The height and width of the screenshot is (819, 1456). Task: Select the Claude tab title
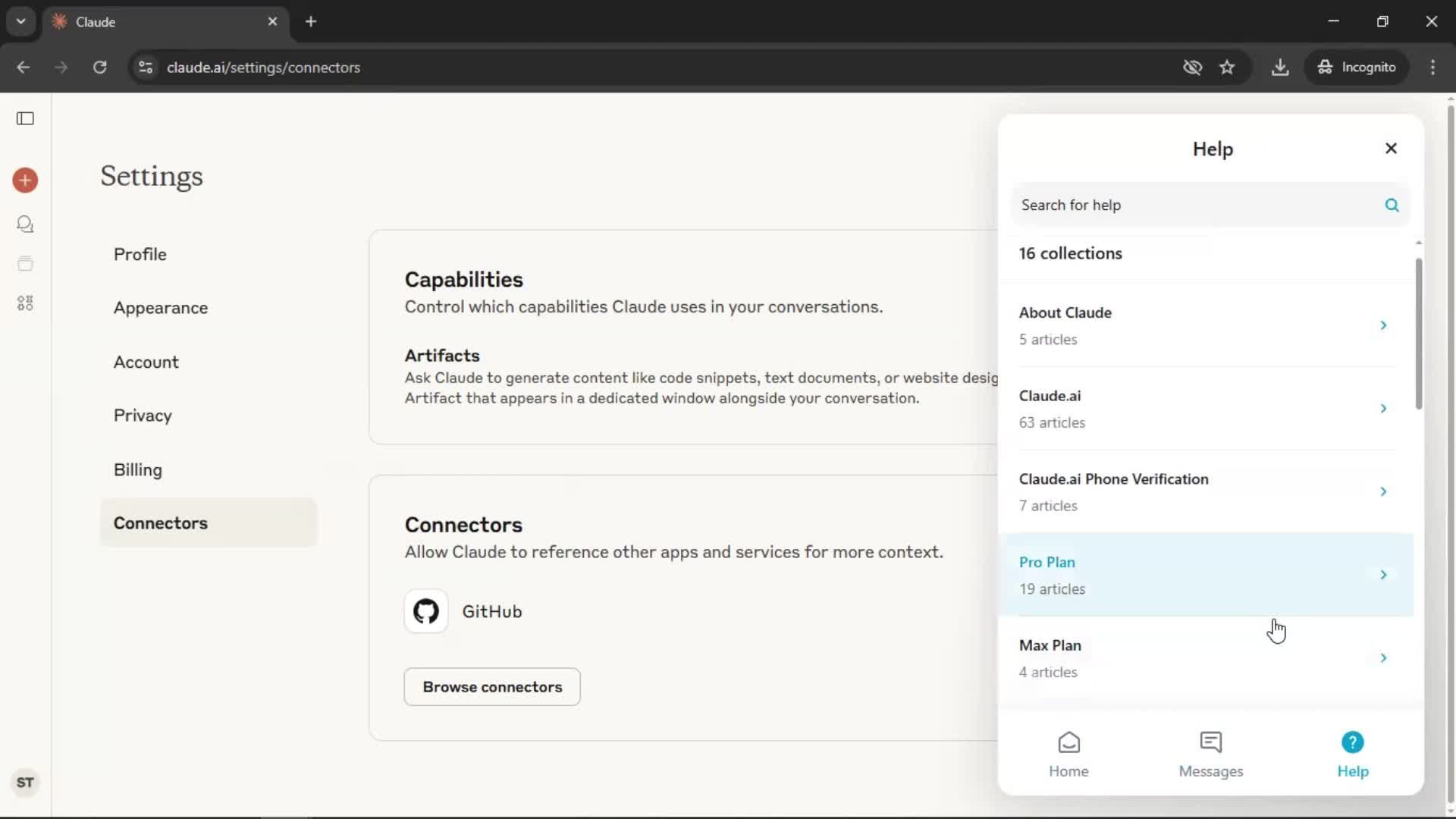coord(96,22)
